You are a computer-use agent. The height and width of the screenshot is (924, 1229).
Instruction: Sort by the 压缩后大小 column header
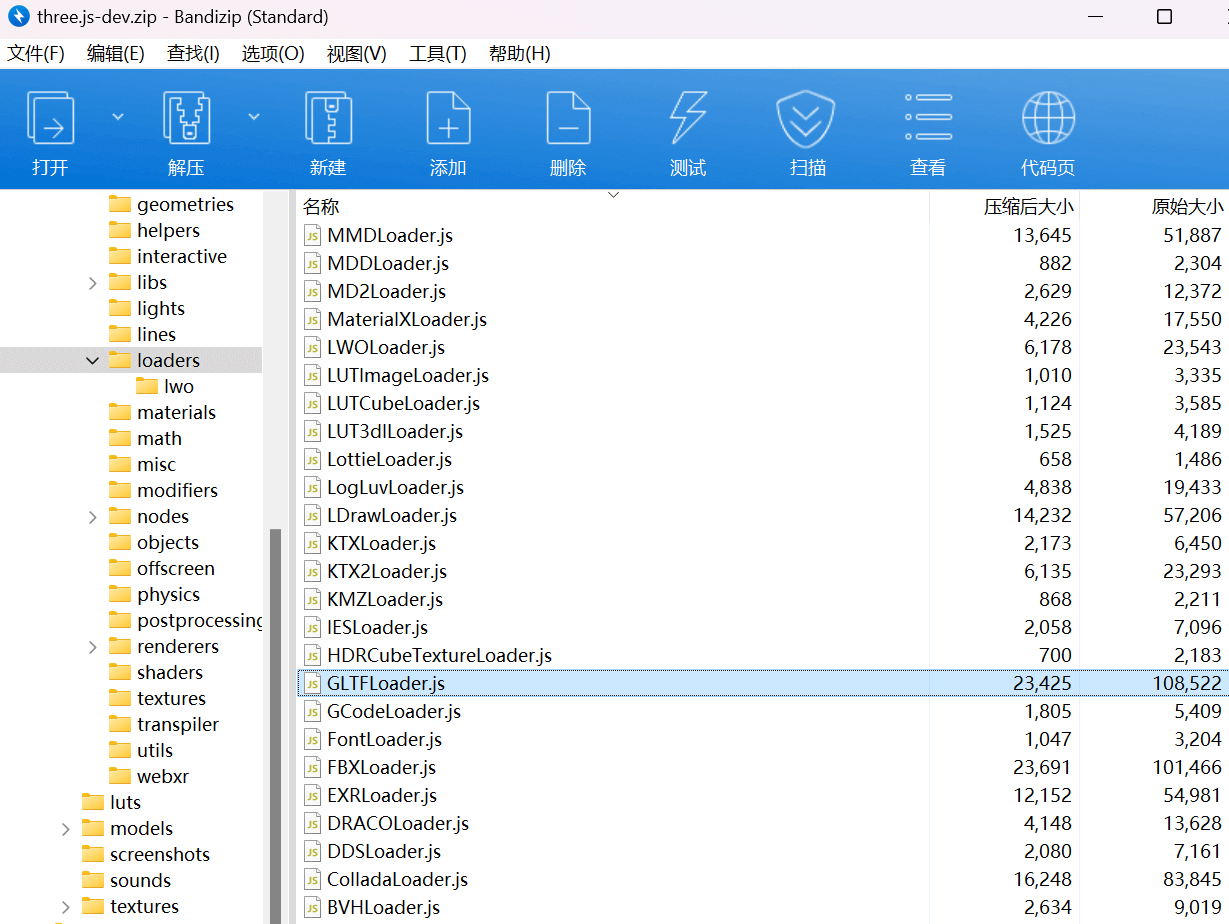[1029, 207]
